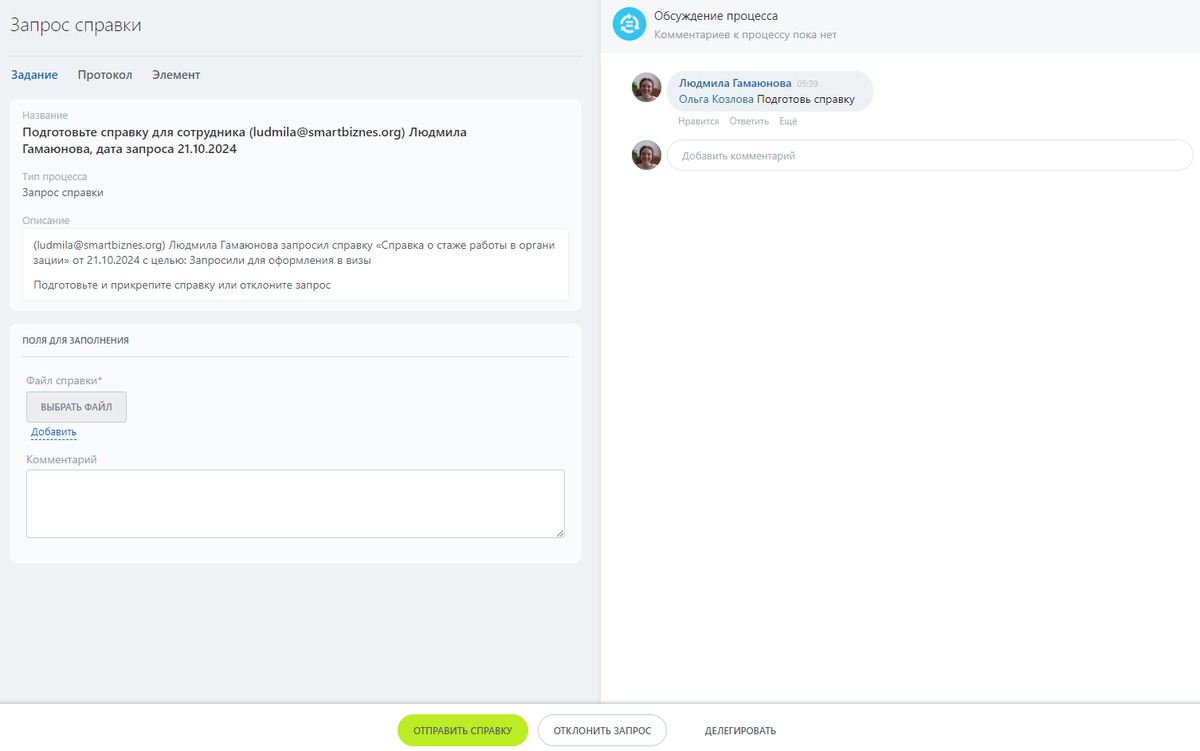Click the description line Подготовьте и прикрепите справку
This screenshot has height=751, width=1200.
182,285
